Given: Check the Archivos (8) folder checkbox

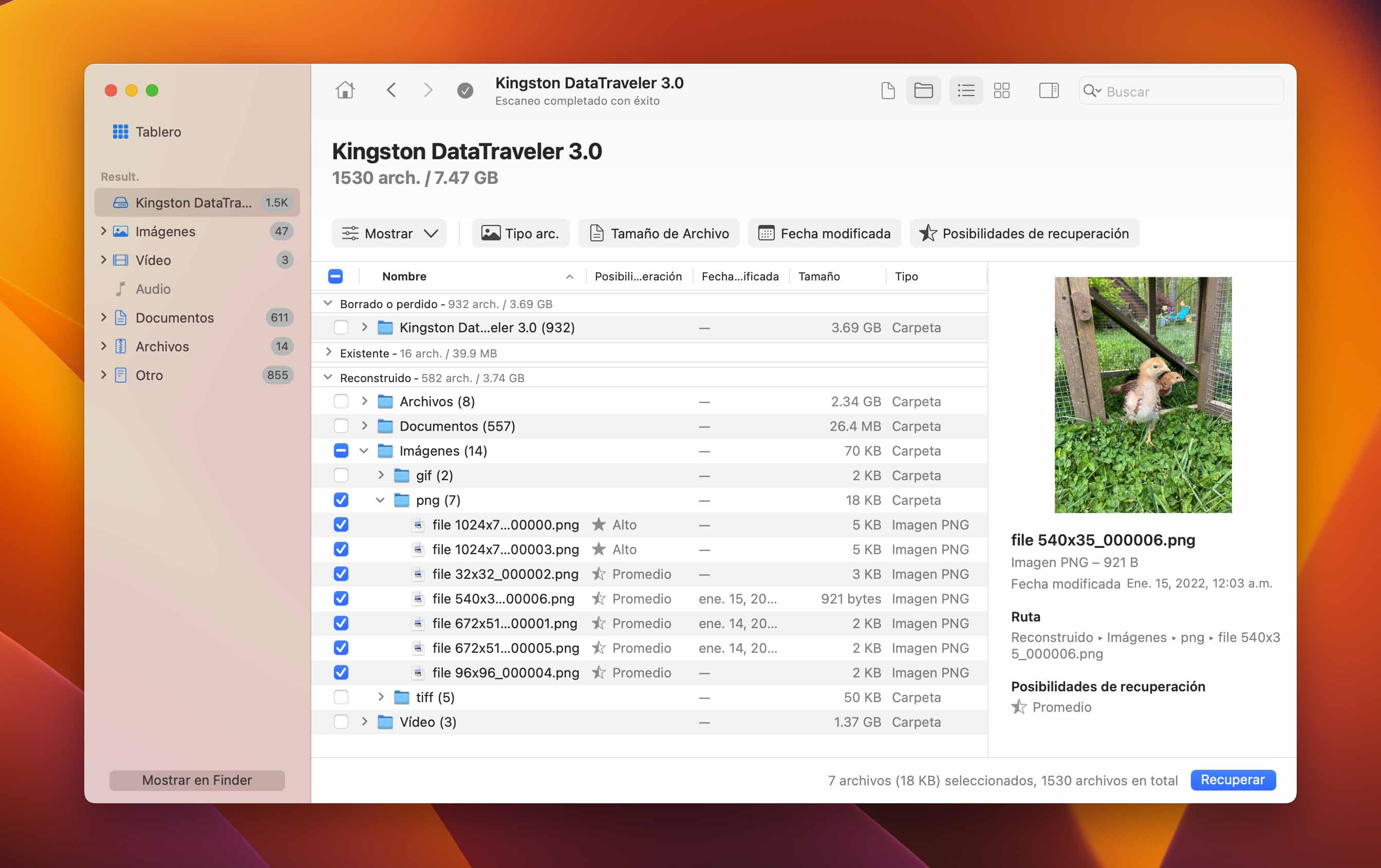Looking at the screenshot, I should [x=341, y=401].
